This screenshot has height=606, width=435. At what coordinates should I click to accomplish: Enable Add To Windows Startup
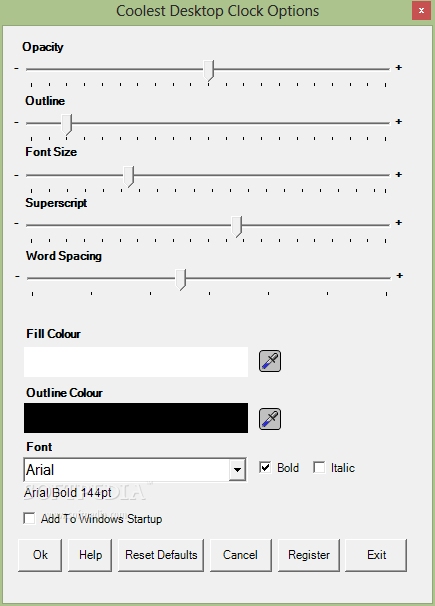(29, 518)
